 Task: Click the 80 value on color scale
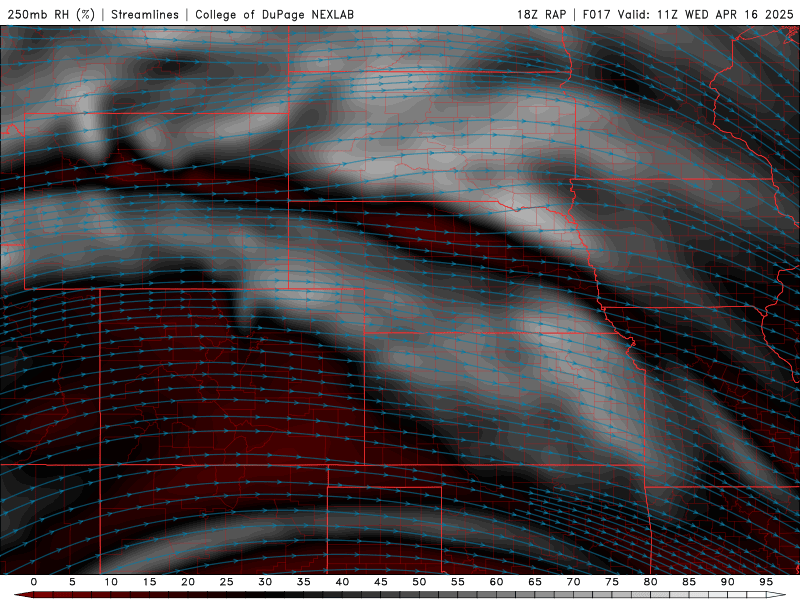coord(650,582)
